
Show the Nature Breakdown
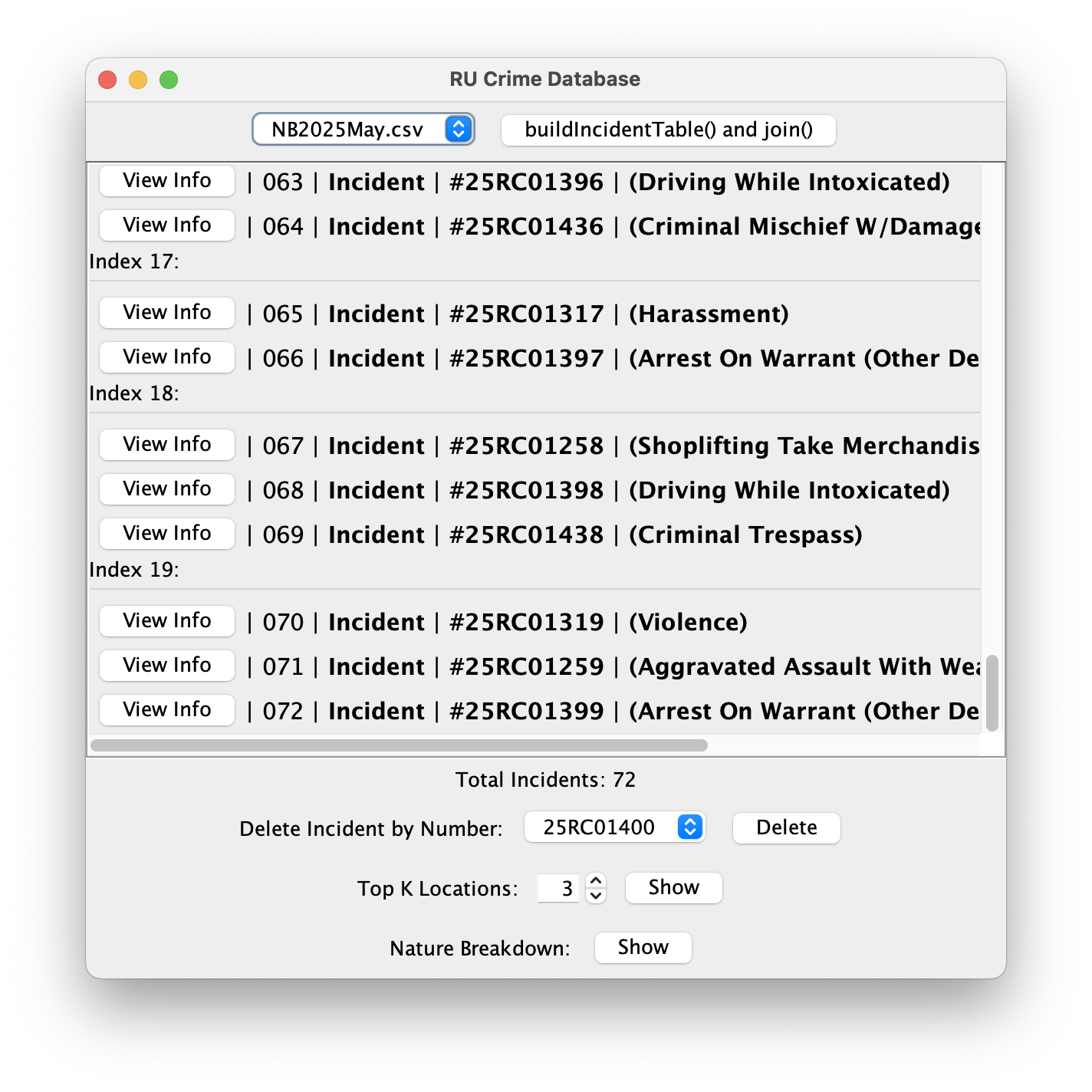[x=643, y=948]
